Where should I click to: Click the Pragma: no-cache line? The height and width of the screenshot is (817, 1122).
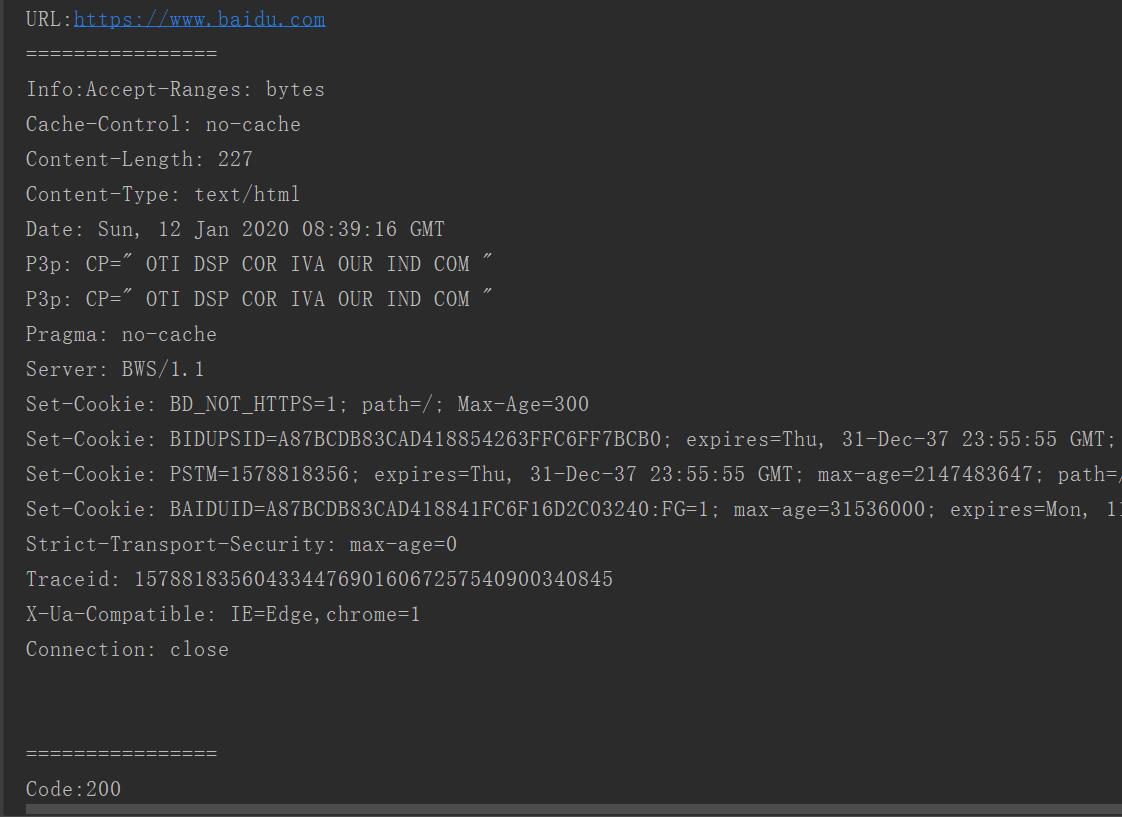point(121,335)
